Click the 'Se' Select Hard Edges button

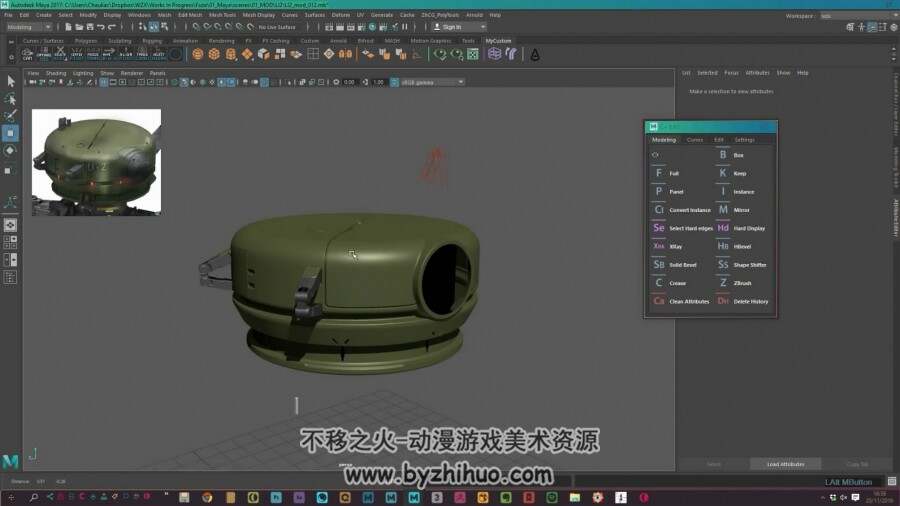(658, 228)
